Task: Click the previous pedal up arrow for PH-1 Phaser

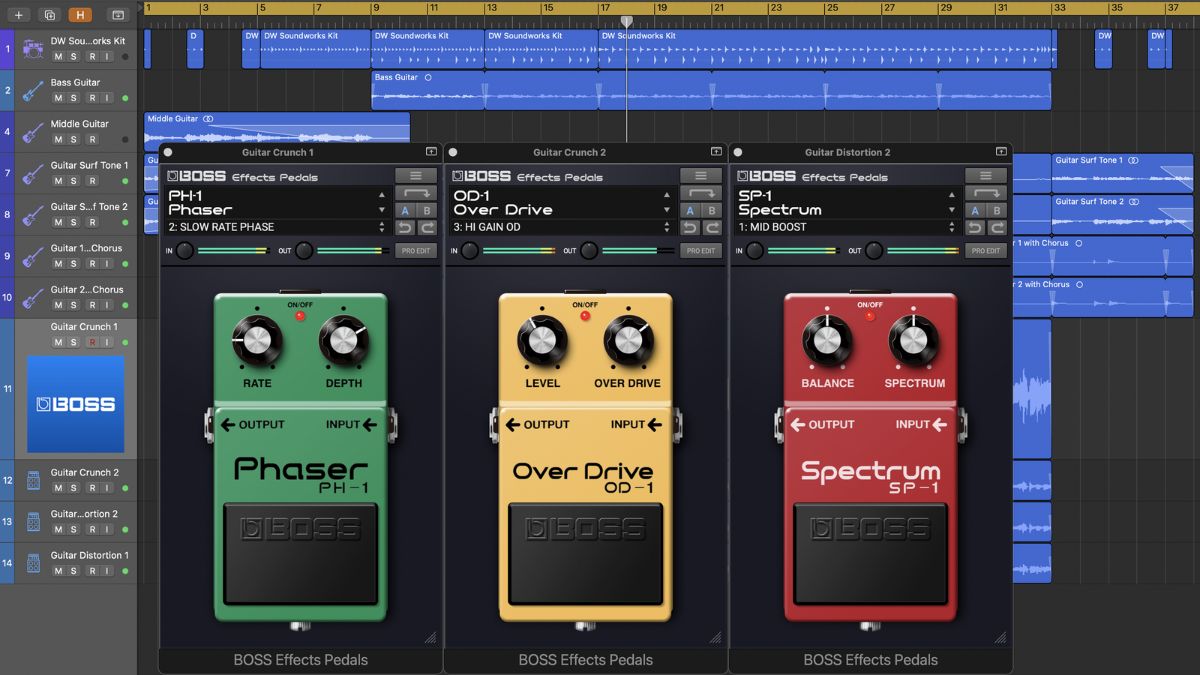Action: coord(381,195)
